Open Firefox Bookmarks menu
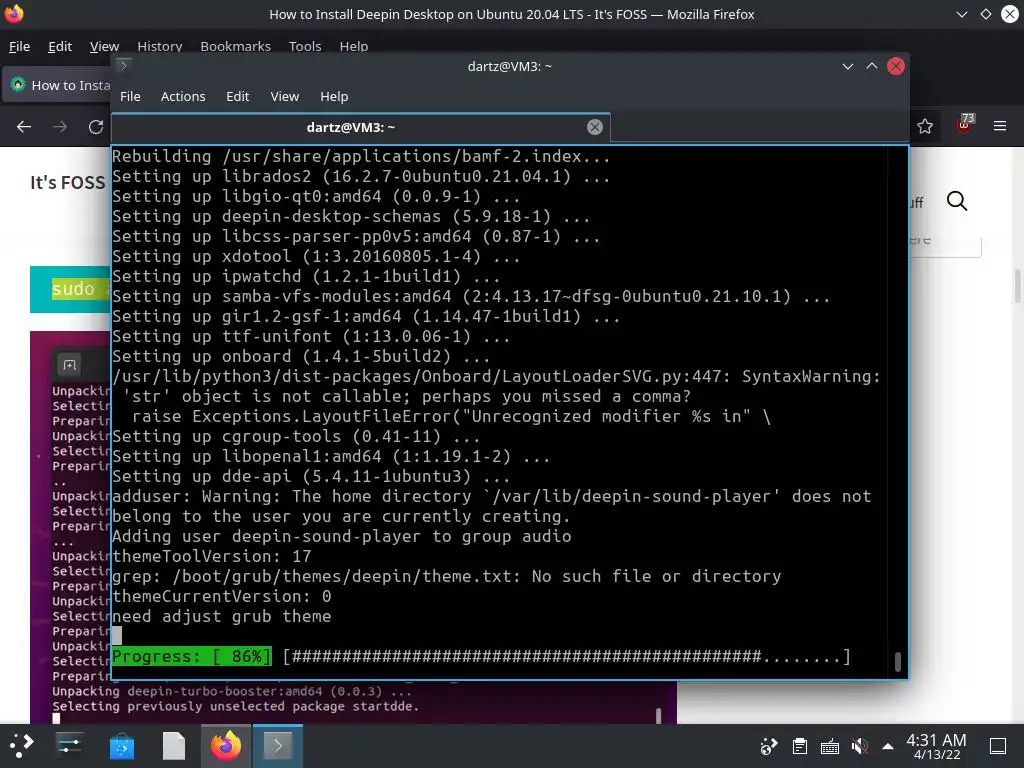The width and height of the screenshot is (1024, 768). coord(235,46)
